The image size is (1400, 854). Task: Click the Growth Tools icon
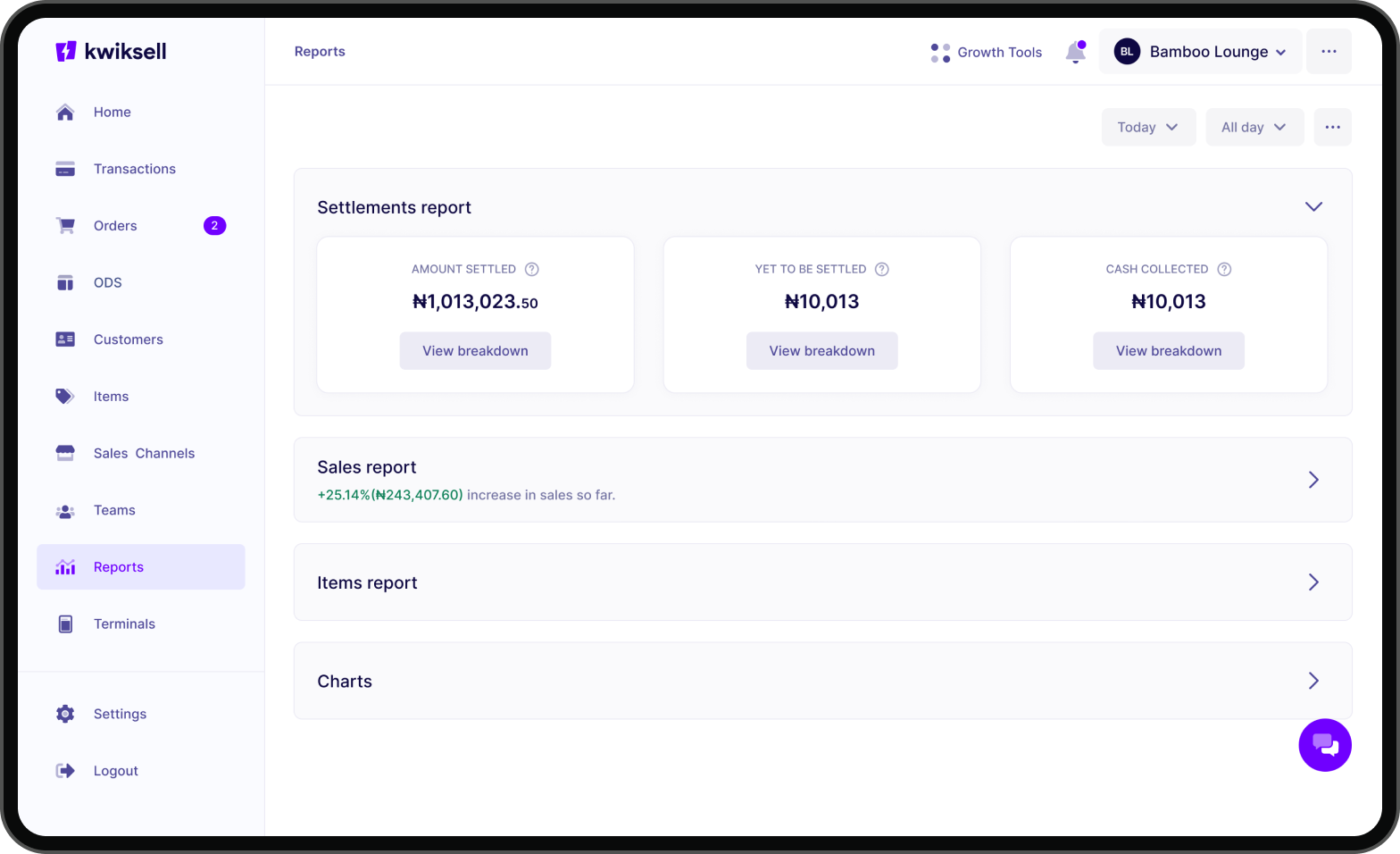940,53
